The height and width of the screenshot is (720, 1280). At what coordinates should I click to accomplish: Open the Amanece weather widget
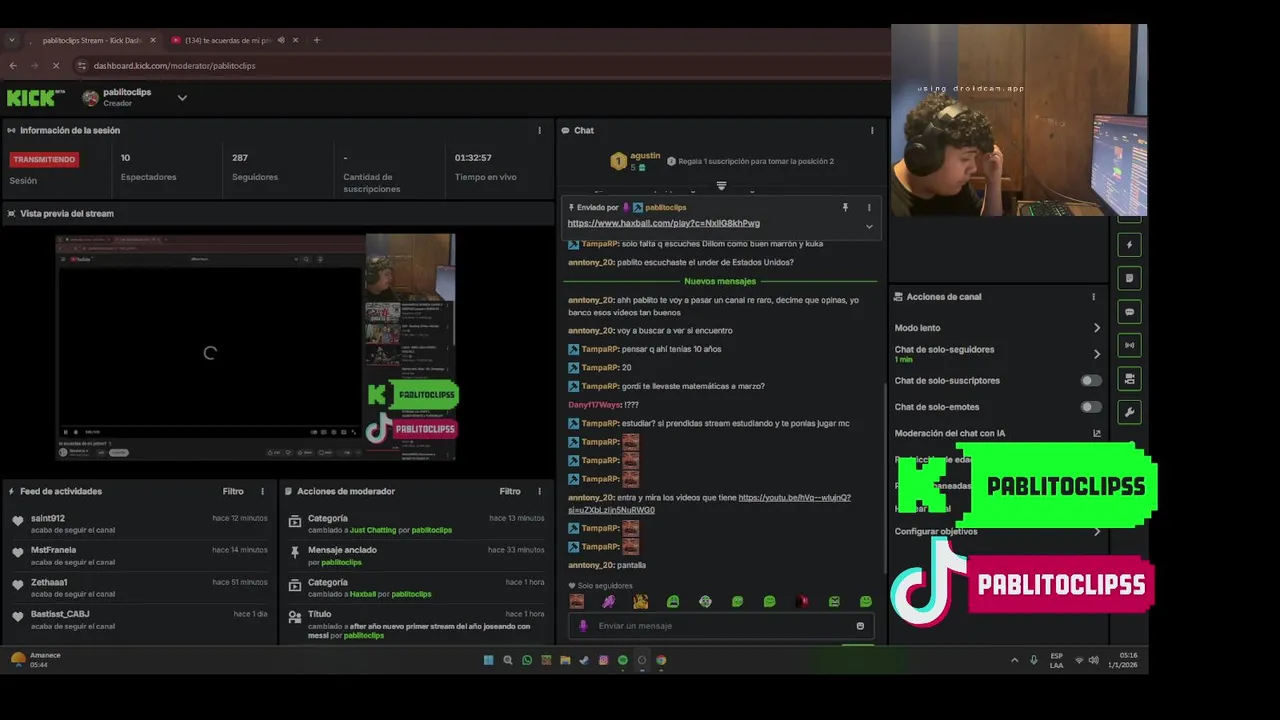[36, 660]
